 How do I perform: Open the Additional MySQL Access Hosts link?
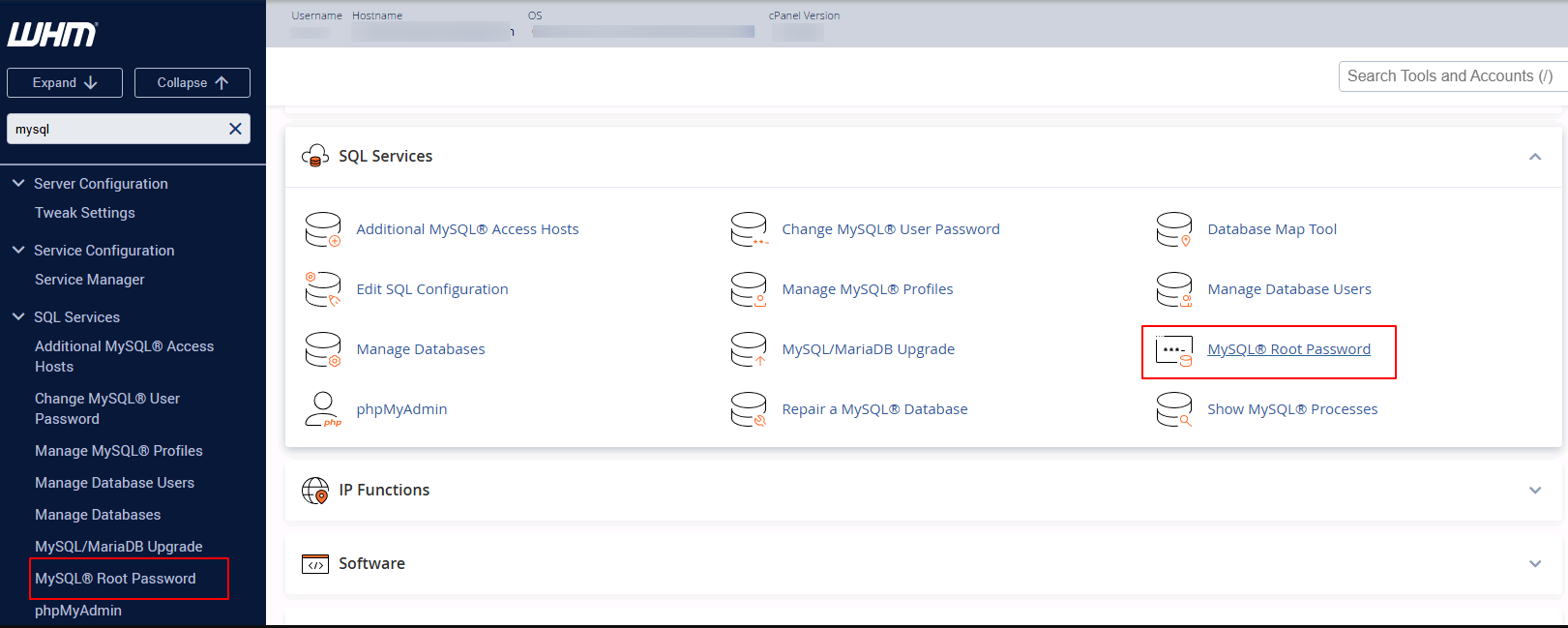coord(467,229)
